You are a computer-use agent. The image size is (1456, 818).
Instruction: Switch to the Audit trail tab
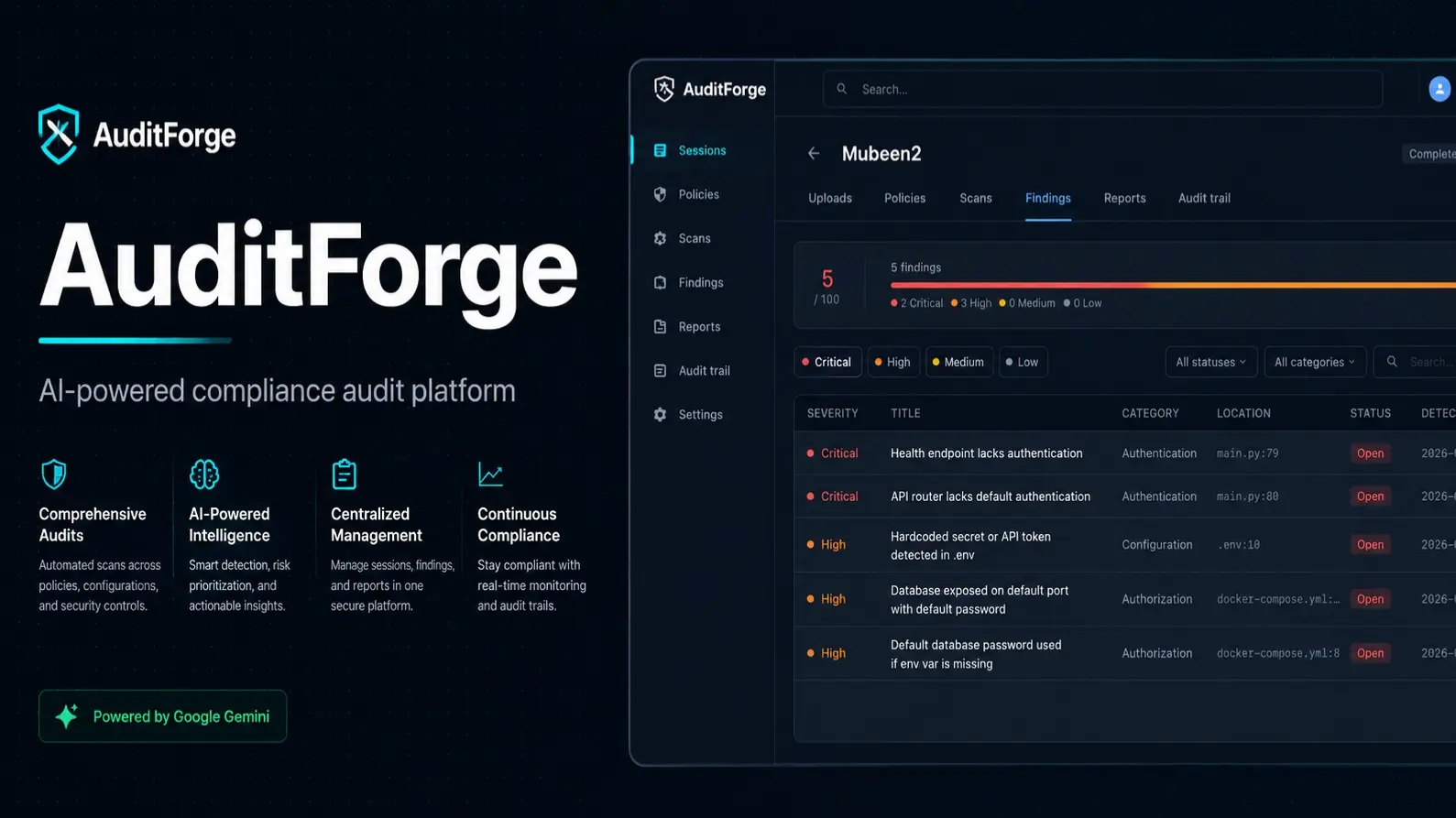click(x=1204, y=198)
